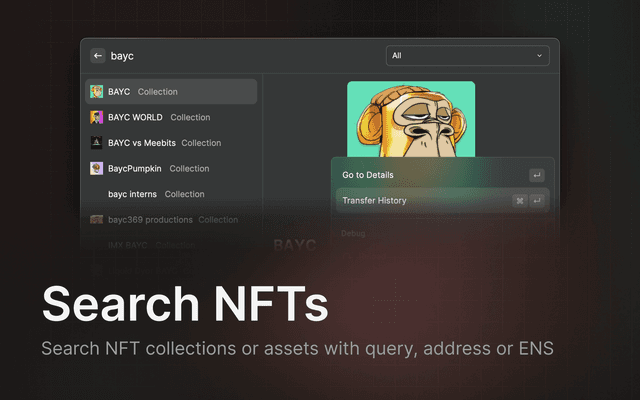Open the All filter dropdown
Viewport: 640px width, 400px height.
(467, 56)
